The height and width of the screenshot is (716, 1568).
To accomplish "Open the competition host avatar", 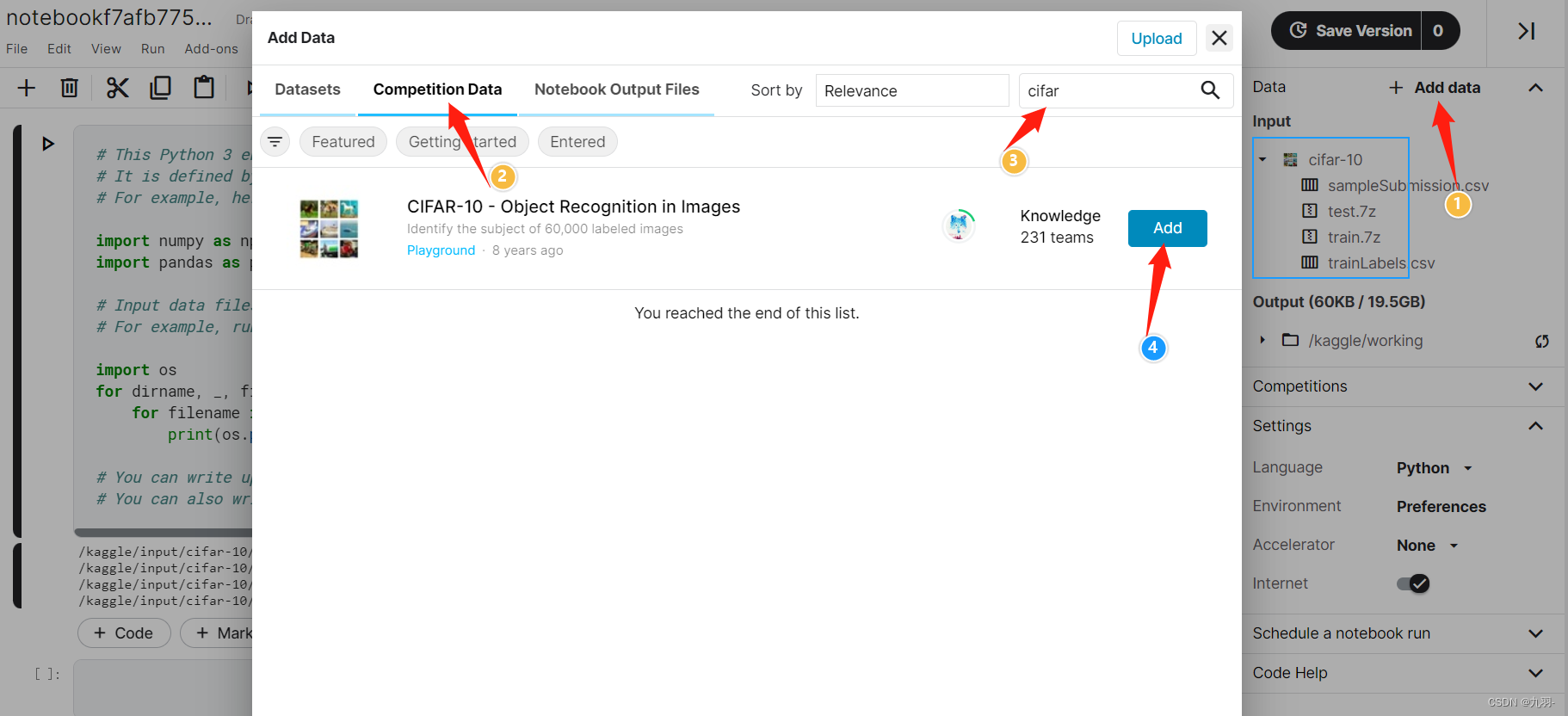I will pyautogui.click(x=959, y=226).
